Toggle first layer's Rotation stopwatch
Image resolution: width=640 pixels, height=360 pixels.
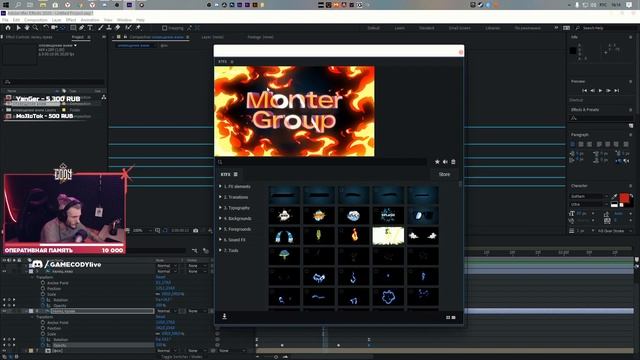43,300
